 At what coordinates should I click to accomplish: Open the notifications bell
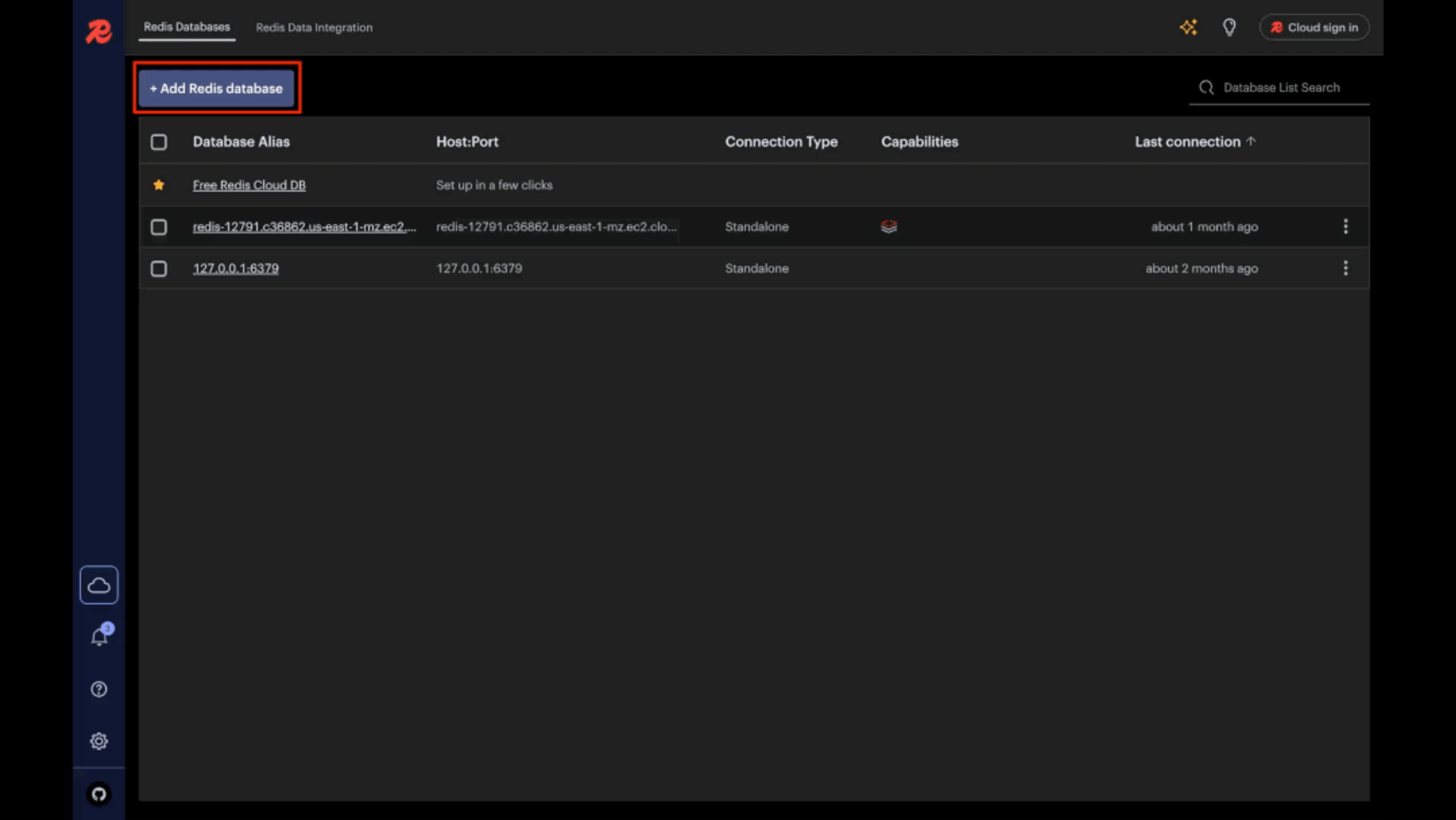pos(99,637)
